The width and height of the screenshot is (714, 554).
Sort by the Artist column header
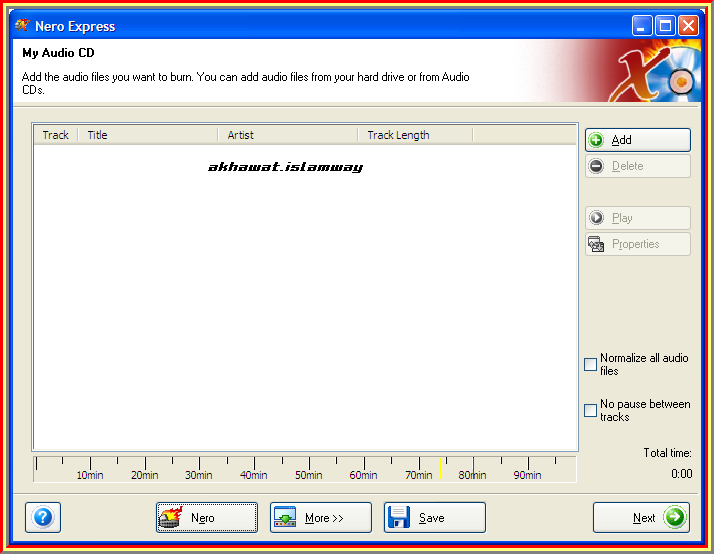point(288,135)
